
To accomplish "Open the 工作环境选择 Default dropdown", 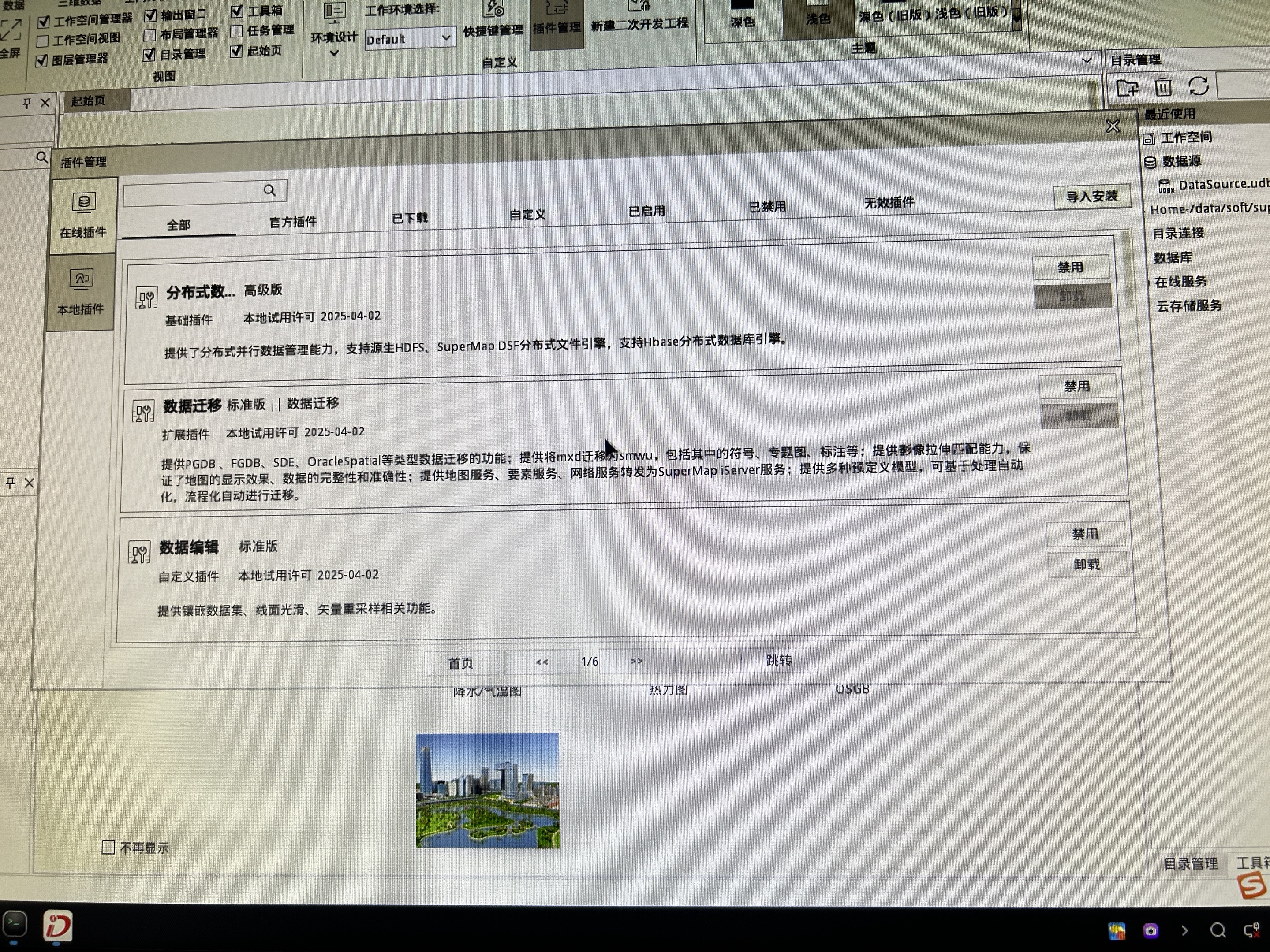I will [410, 39].
